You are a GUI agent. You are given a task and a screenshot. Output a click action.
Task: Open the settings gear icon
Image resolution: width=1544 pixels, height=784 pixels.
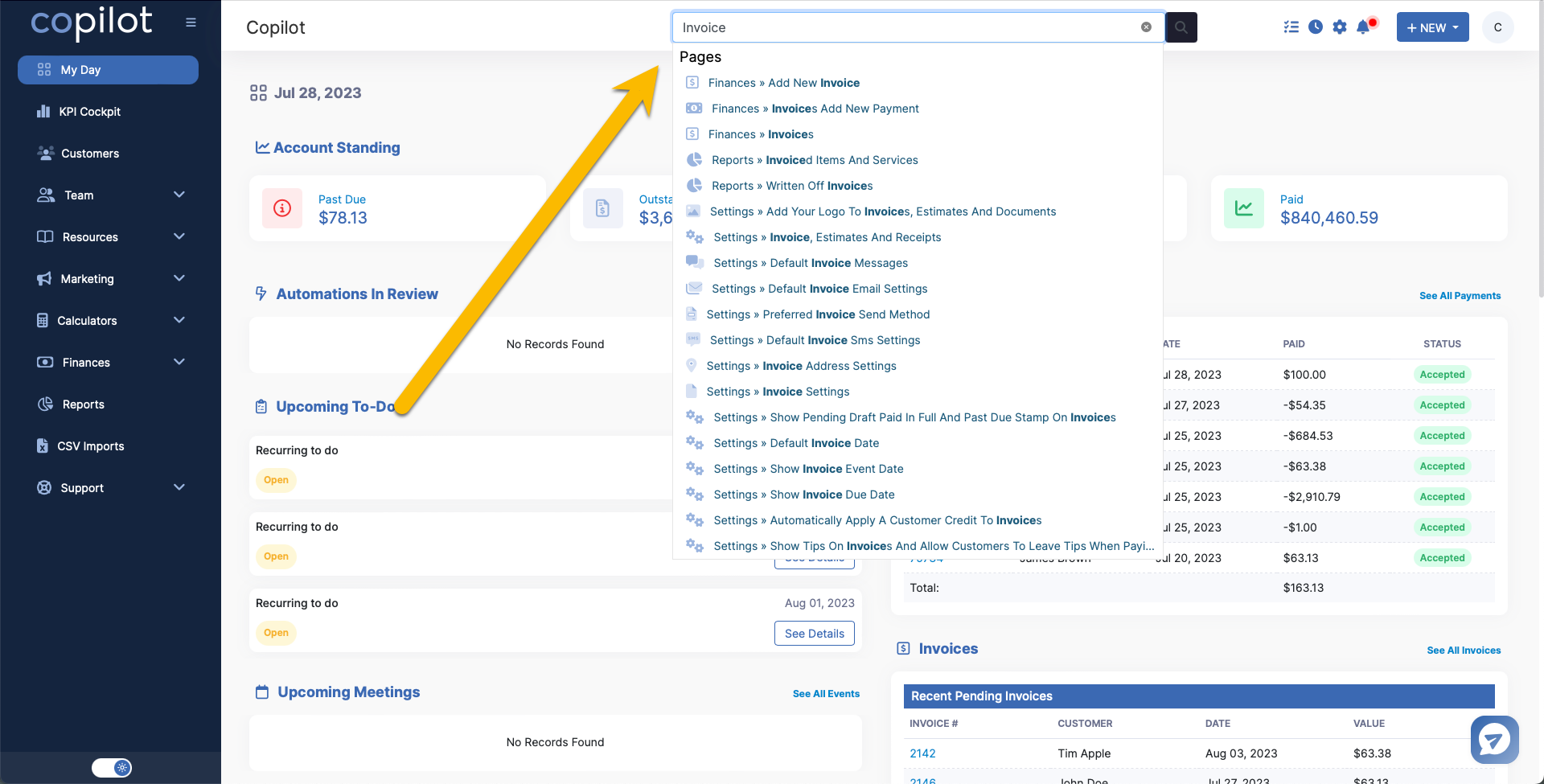[x=1340, y=27]
